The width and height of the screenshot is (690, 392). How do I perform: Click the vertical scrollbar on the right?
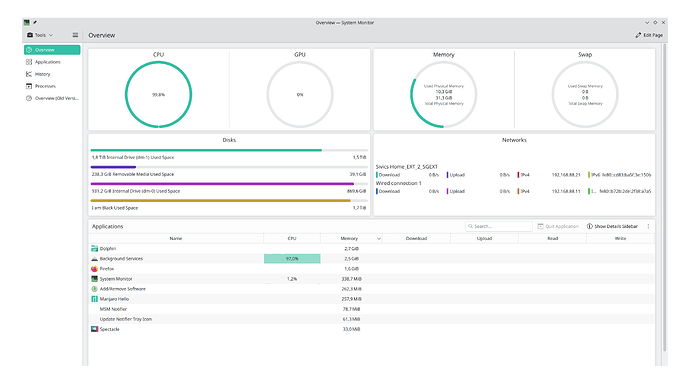[664, 198]
